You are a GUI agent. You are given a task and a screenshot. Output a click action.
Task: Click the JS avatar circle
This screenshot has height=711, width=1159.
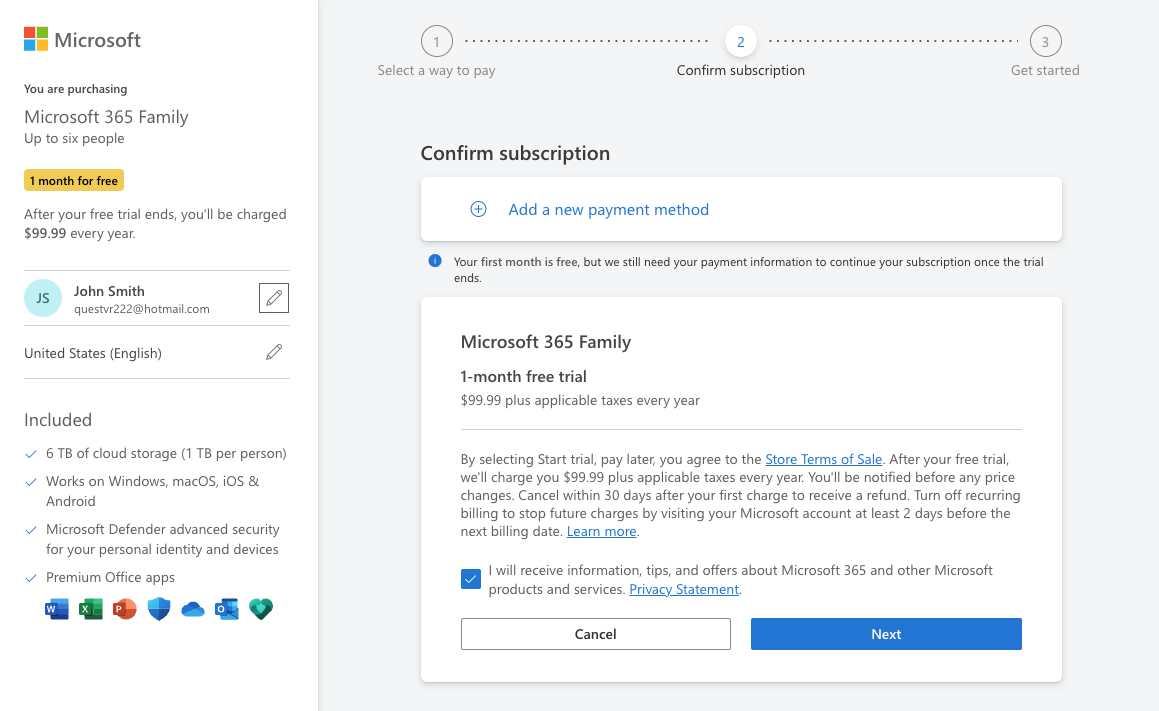43,298
